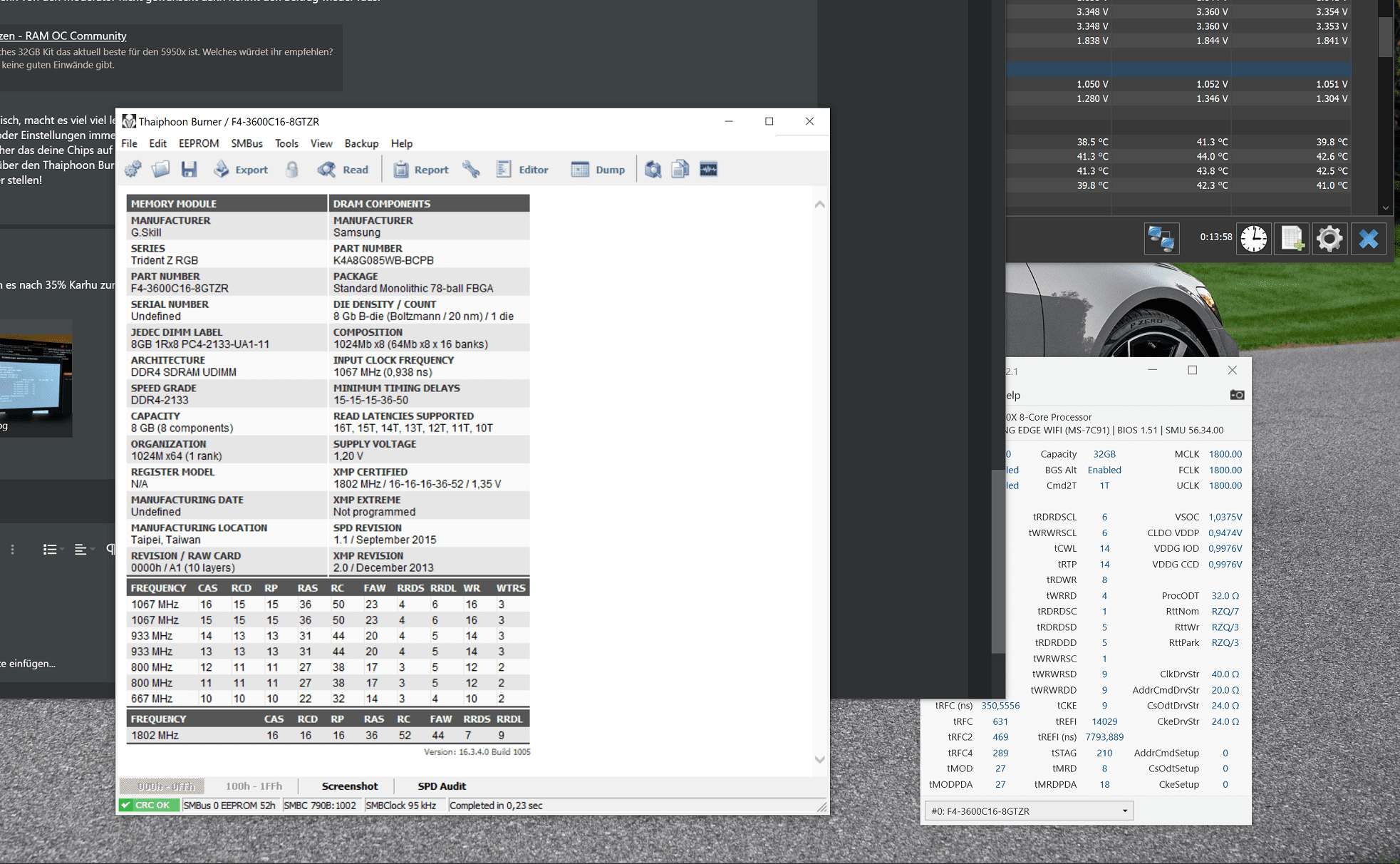Click the chip magnifier icon after Dump
The image size is (1400, 864).
point(653,169)
